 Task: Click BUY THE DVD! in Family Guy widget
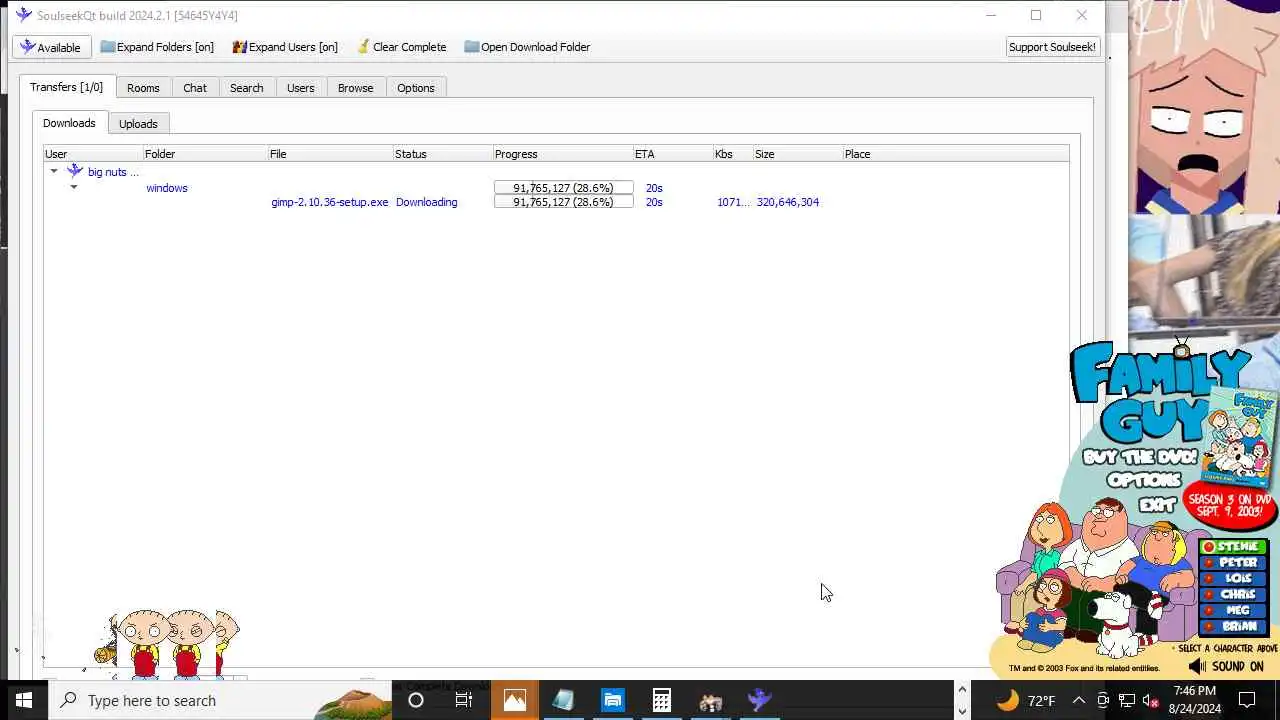click(x=1139, y=457)
